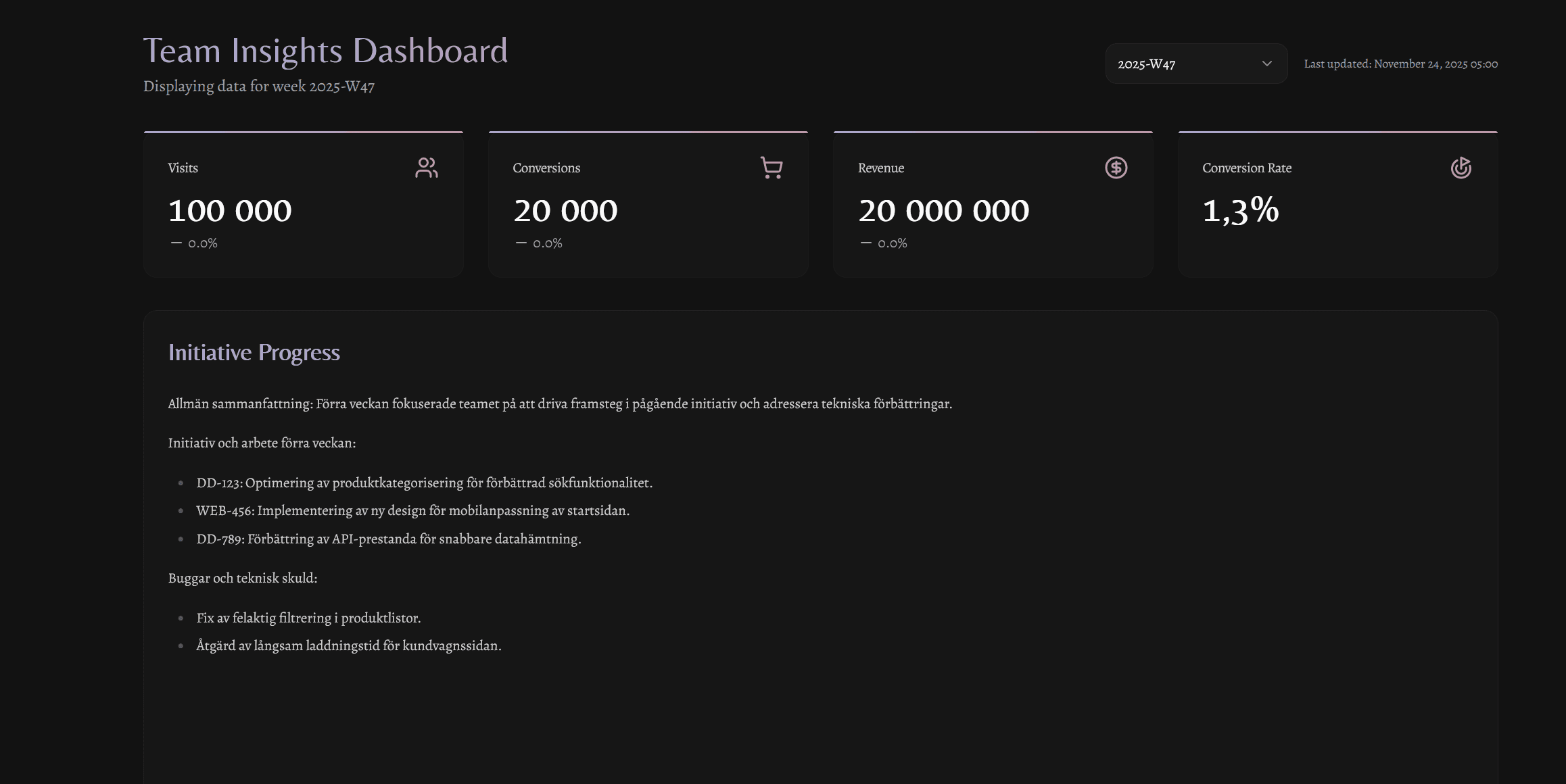Open the Initiative Progress section heading
1566x784 pixels.
point(254,352)
